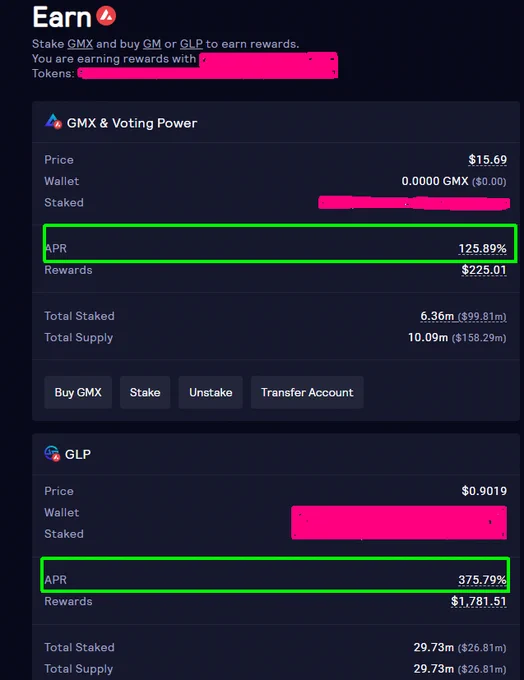Click the Avalanche logo beside Earn heading
The height and width of the screenshot is (680, 524).
(106, 16)
